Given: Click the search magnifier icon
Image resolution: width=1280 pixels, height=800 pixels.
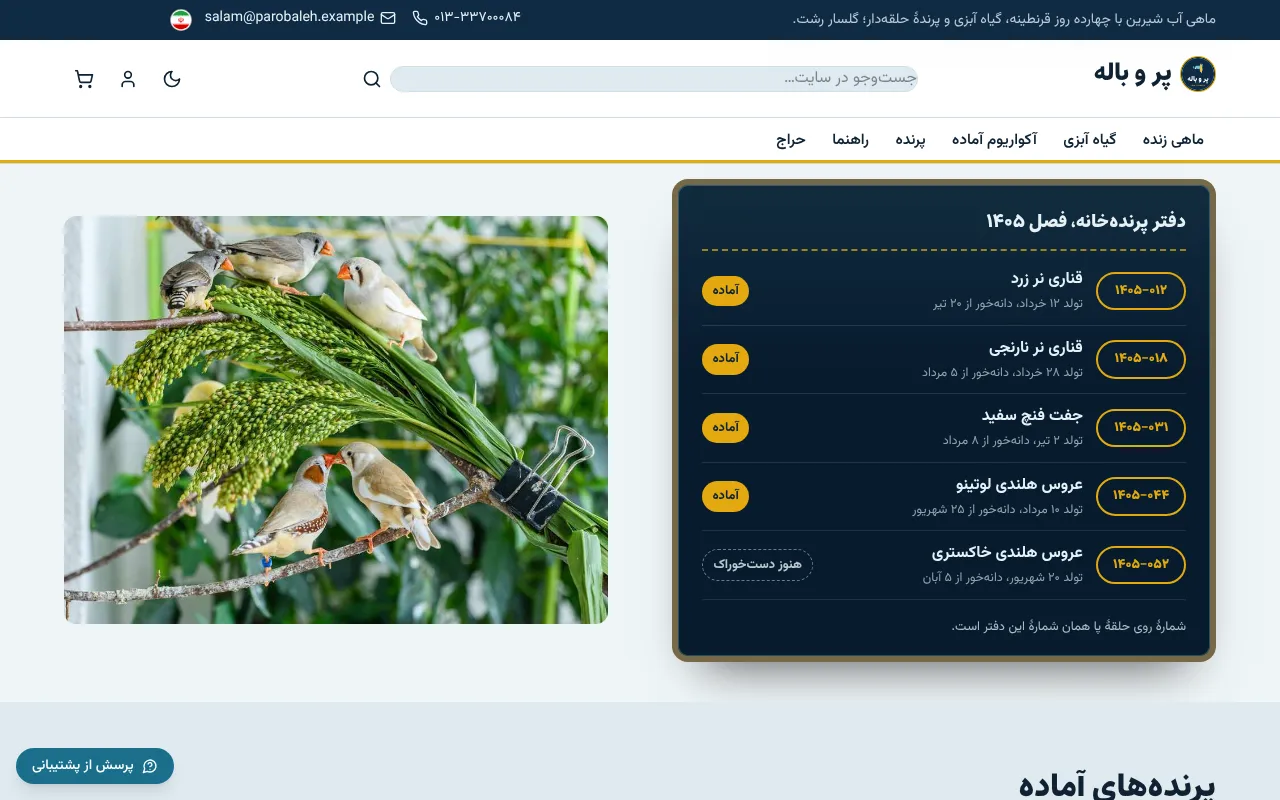Looking at the screenshot, I should pyautogui.click(x=372, y=79).
